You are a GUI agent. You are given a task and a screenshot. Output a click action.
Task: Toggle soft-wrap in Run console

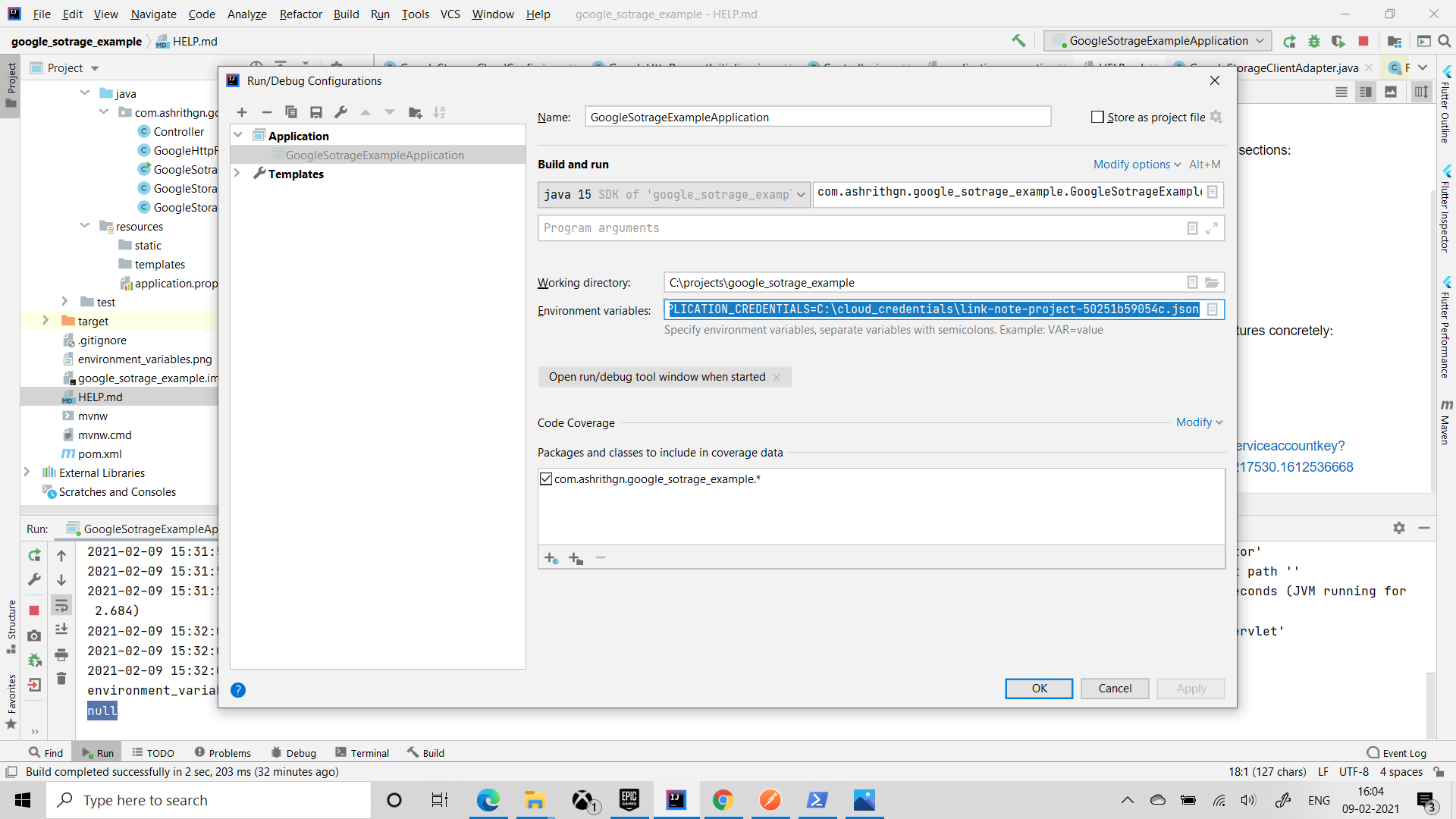(61, 605)
